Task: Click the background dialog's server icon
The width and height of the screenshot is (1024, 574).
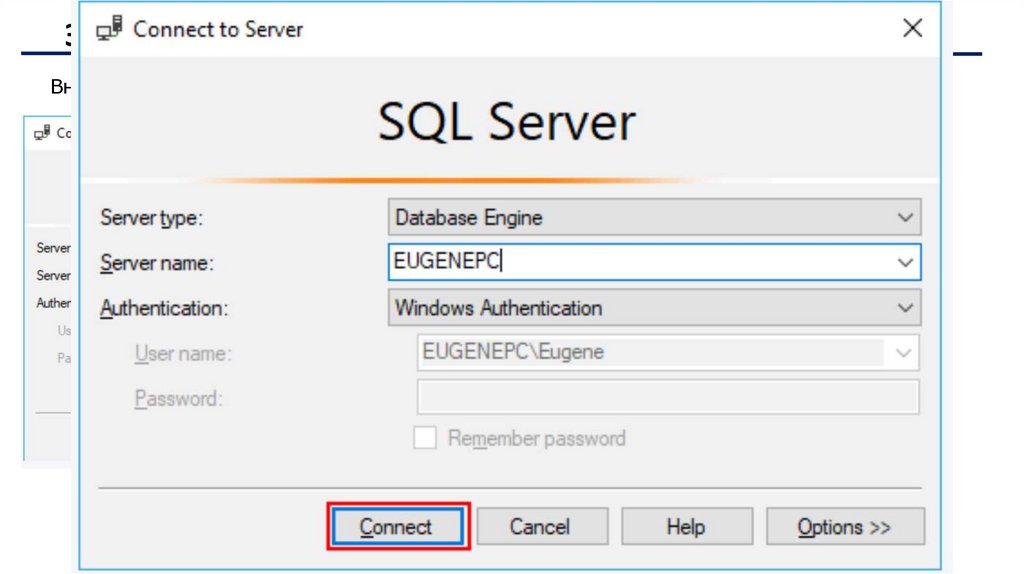Action: tap(42, 133)
